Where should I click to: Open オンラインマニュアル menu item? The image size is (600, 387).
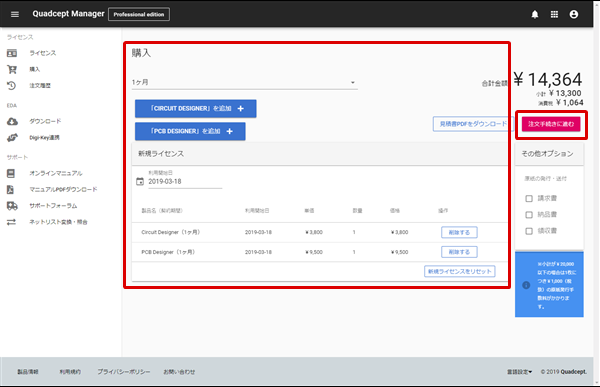[56, 173]
